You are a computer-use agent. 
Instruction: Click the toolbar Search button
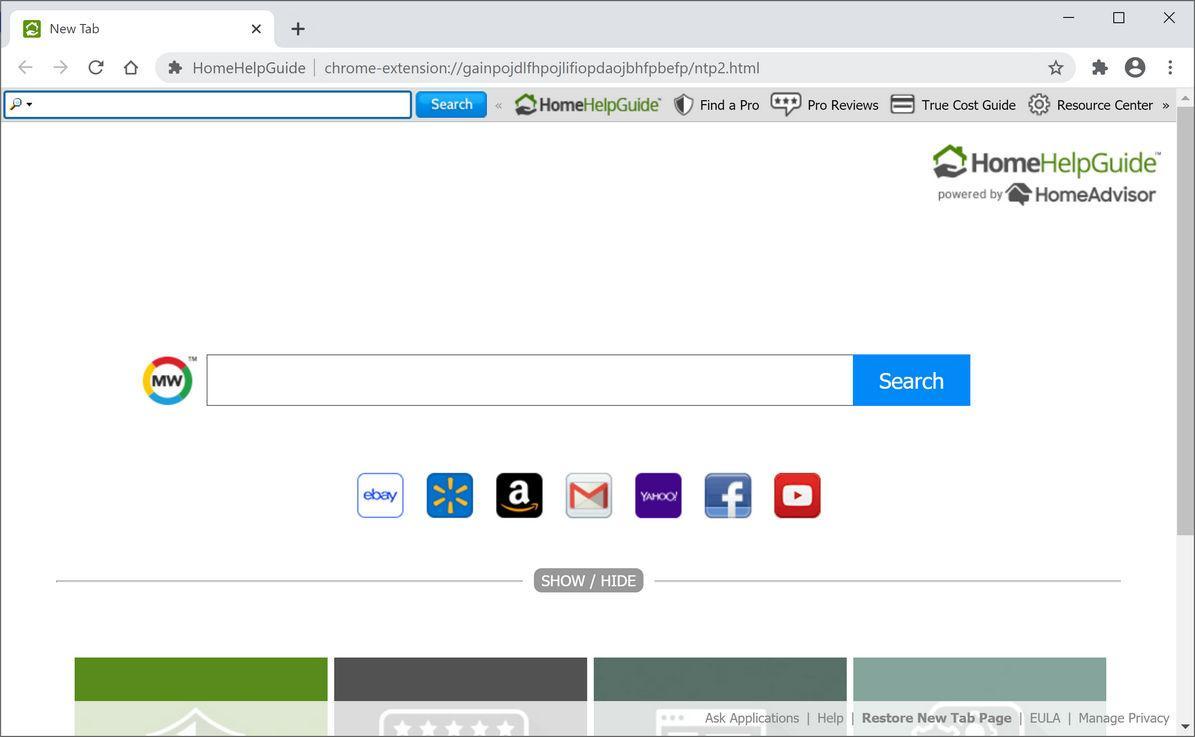451,104
